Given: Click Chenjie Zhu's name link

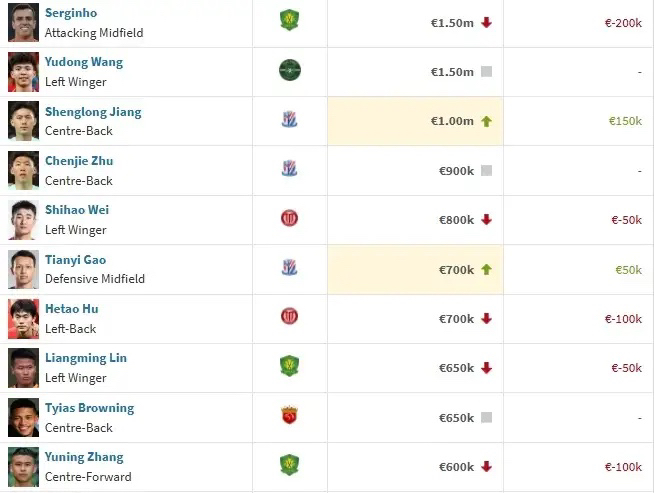Looking at the screenshot, I should (x=79, y=161).
